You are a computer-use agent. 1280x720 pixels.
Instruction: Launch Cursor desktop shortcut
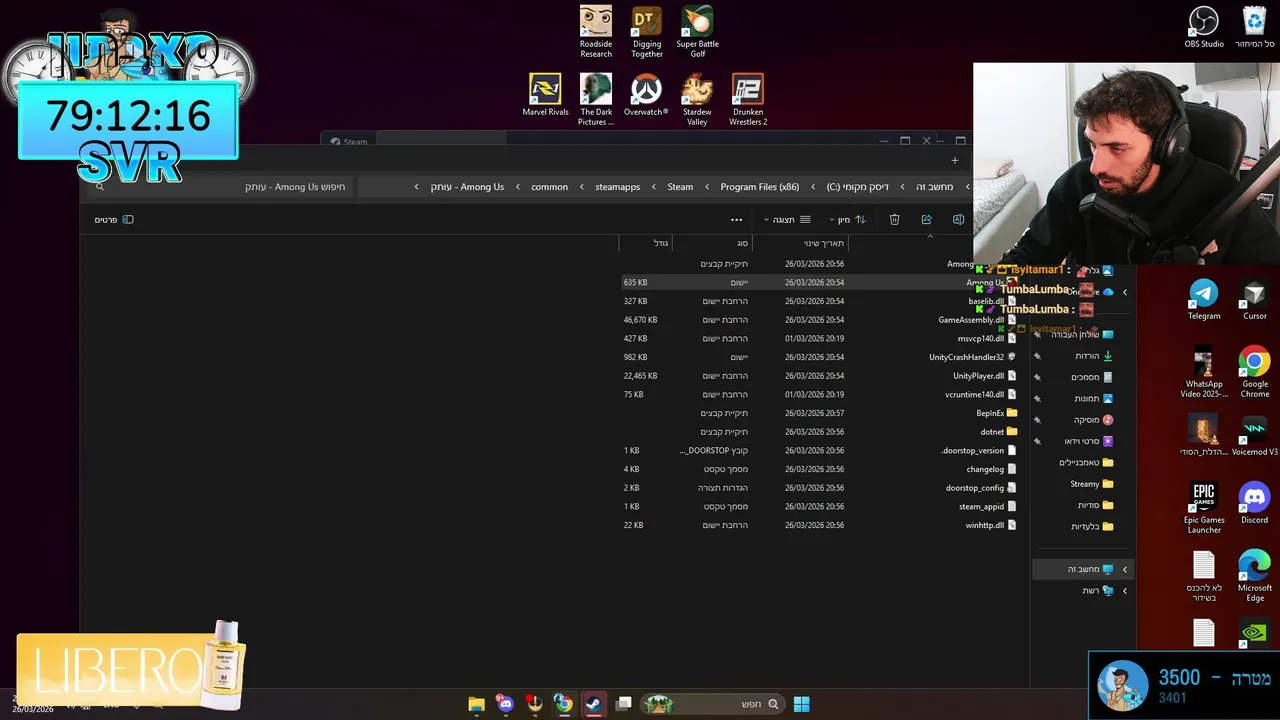click(1255, 300)
